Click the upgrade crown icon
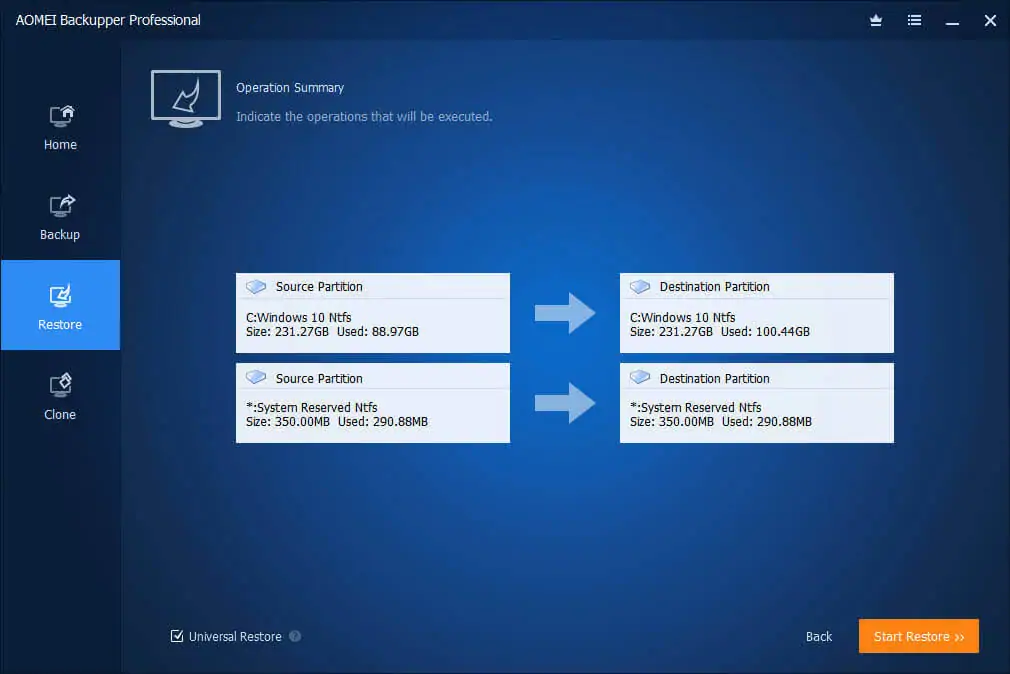The height and width of the screenshot is (674, 1010). 876,21
